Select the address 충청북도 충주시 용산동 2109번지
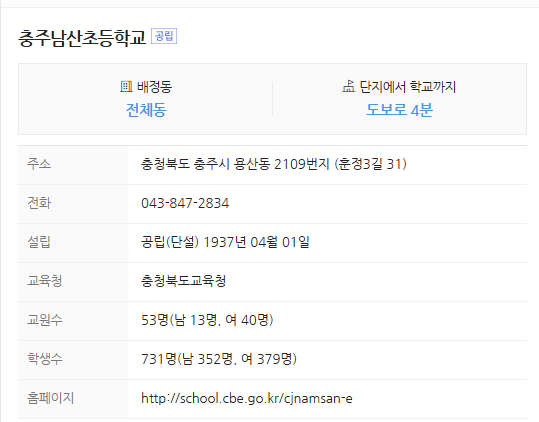The image size is (539, 422). point(235,164)
